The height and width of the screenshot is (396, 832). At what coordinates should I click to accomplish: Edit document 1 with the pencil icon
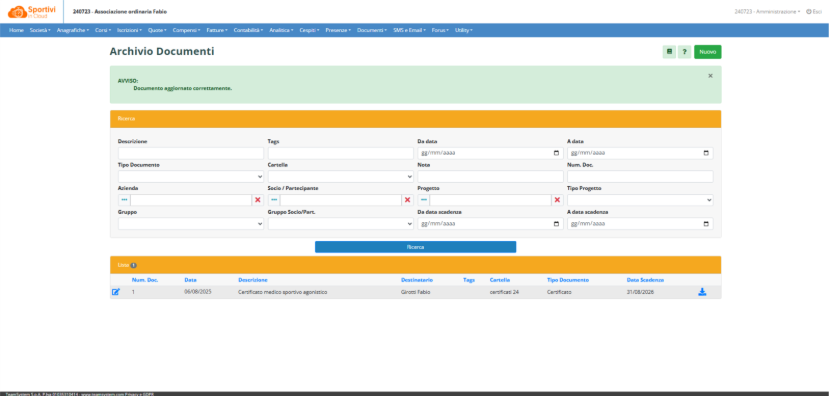116,292
